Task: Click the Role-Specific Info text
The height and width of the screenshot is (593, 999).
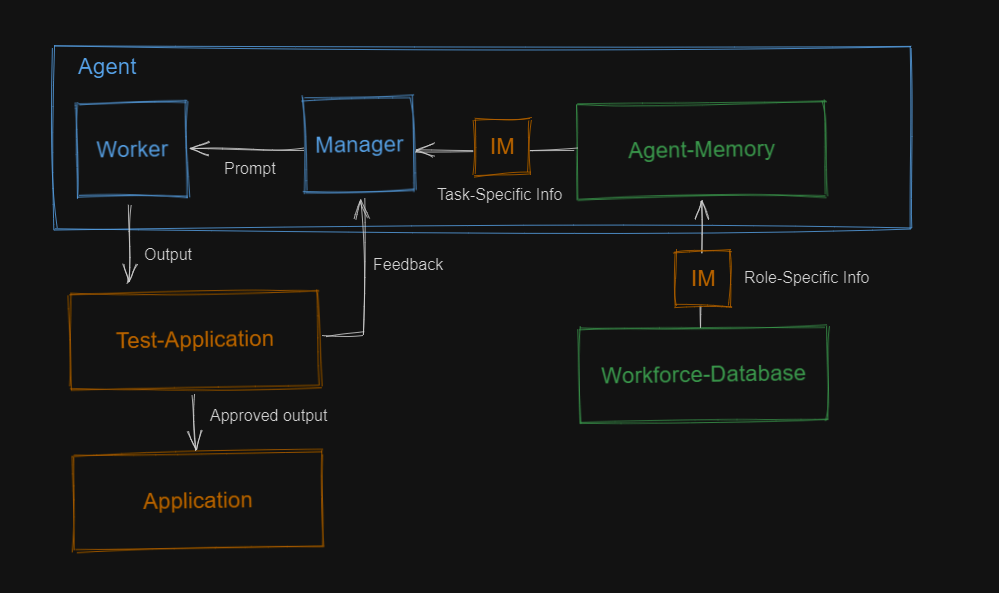Action: click(x=806, y=277)
